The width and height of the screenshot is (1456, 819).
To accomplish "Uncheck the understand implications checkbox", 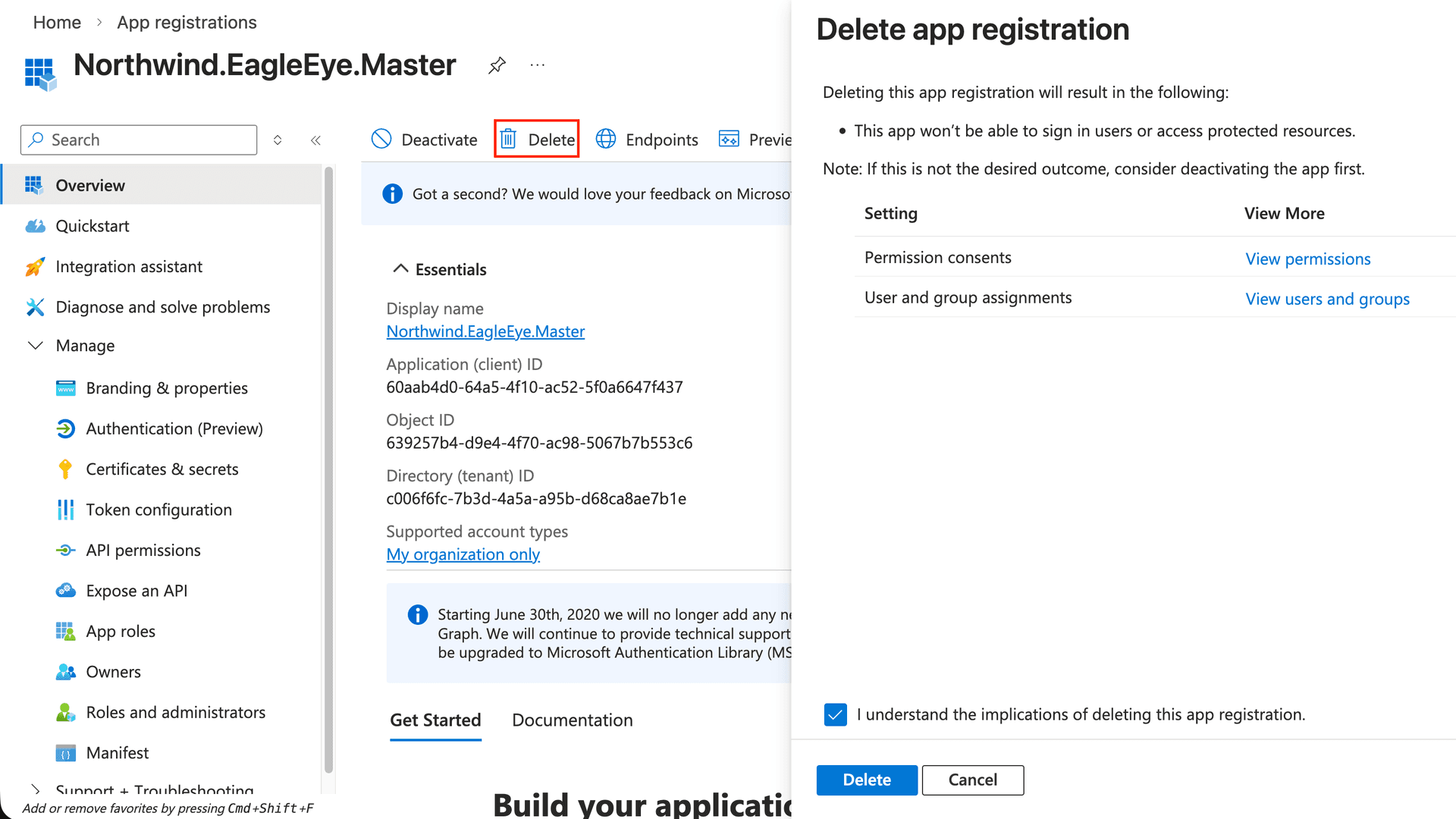I will (x=835, y=714).
